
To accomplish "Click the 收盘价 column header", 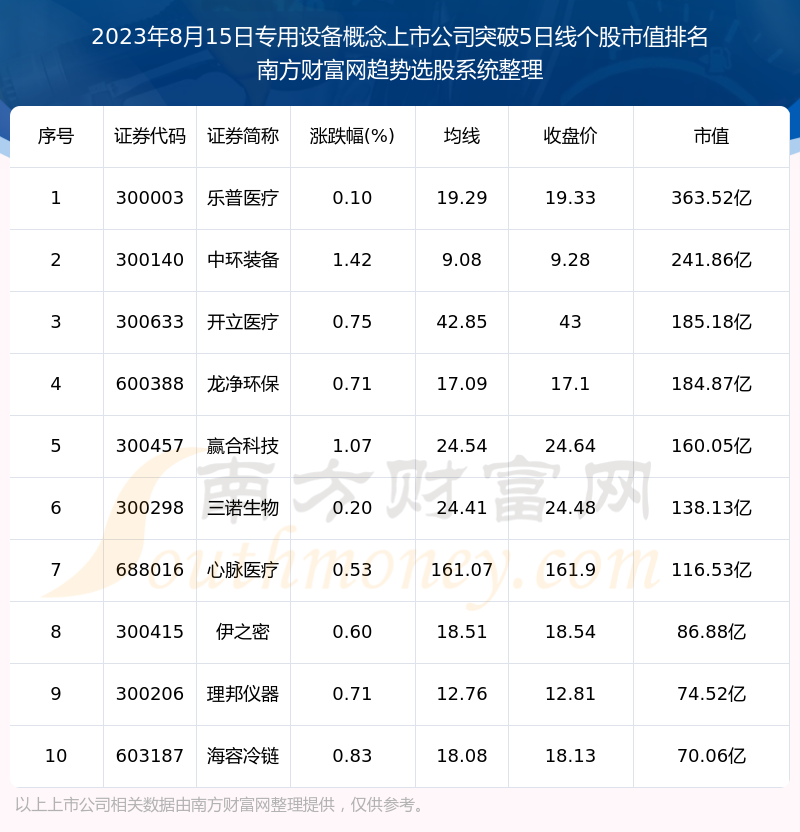I will pyautogui.click(x=570, y=136).
